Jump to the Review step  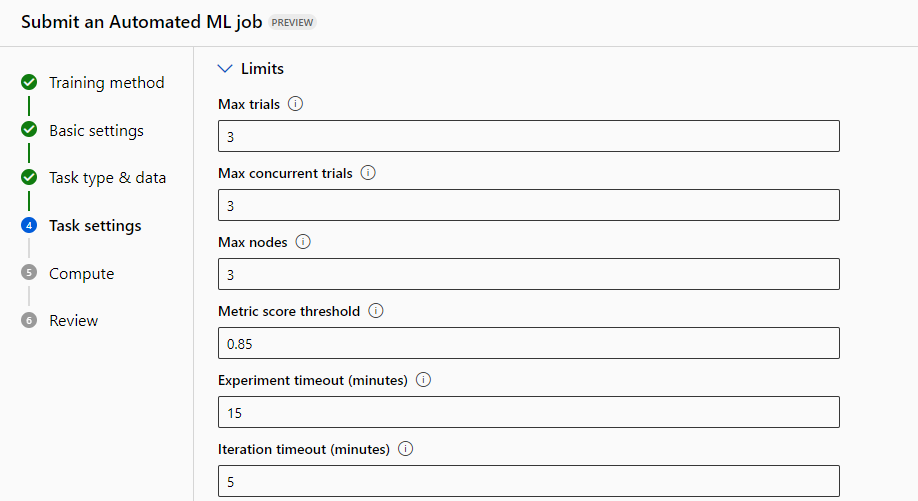point(73,321)
